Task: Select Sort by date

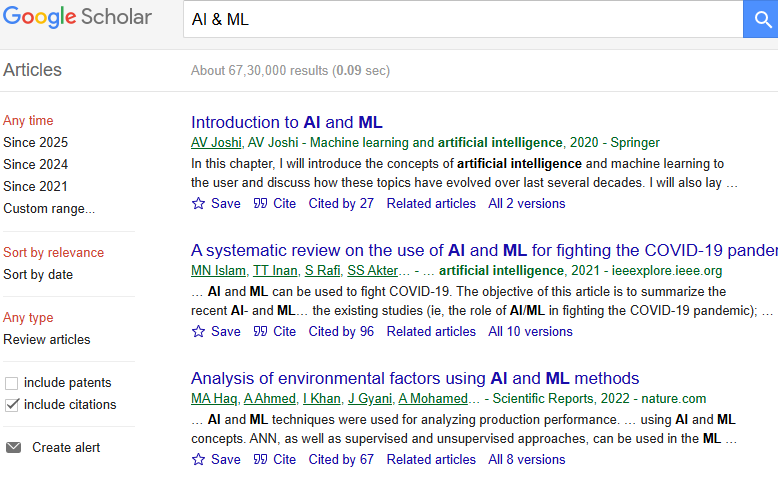Action: 38,275
